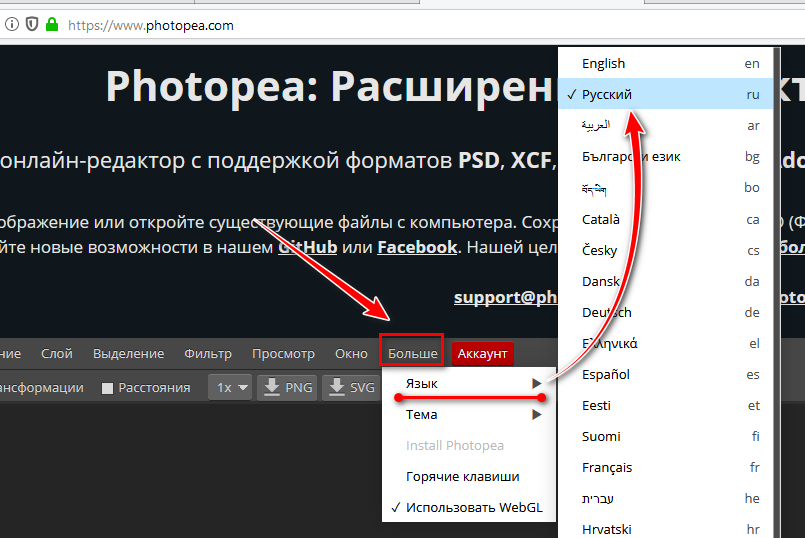This screenshot has width=805, height=538.
Task: Open Горячие клавиши menu entry
Action: coord(469,476)
